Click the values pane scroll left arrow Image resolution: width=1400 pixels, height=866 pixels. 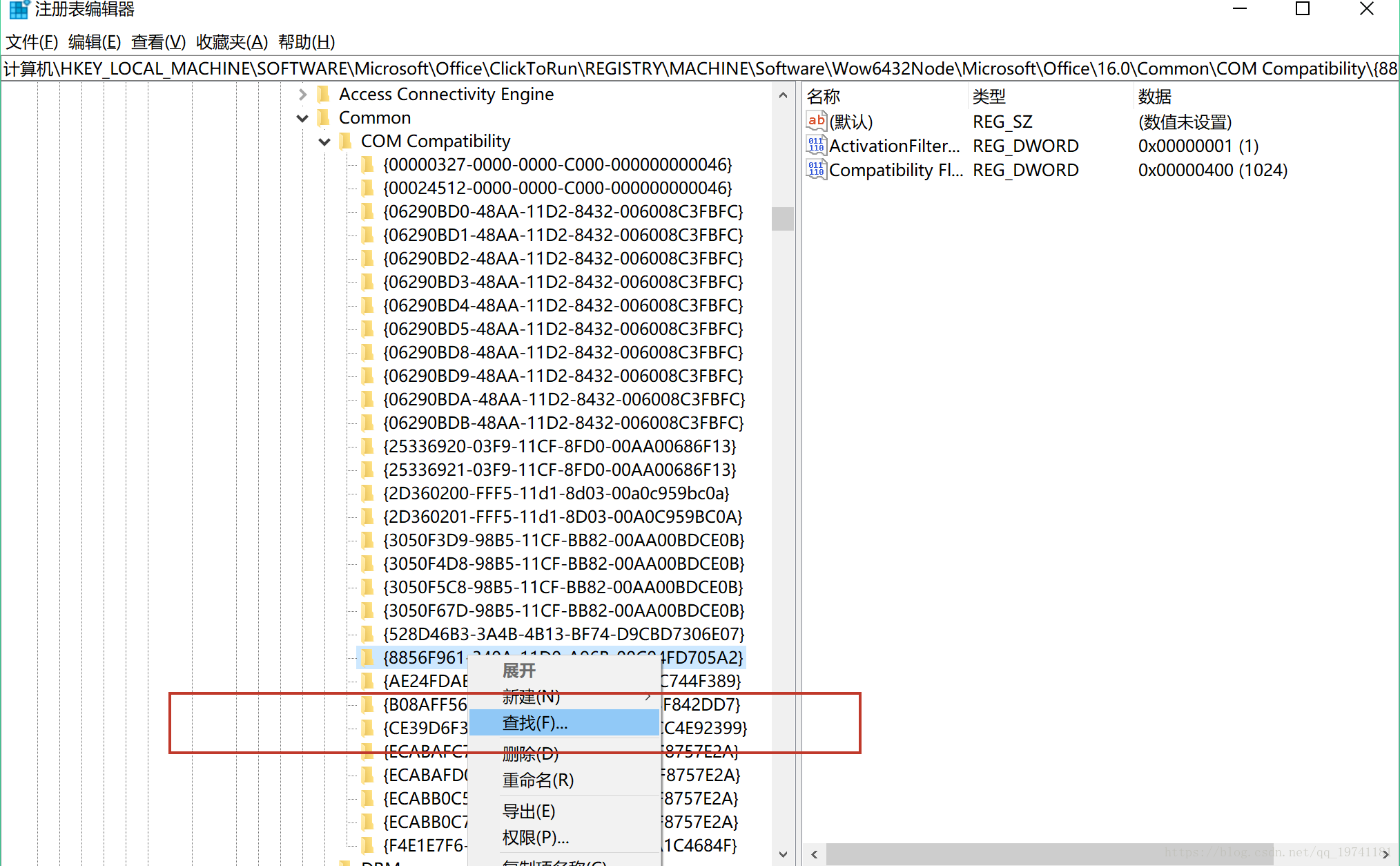click(x=815, y=854)
